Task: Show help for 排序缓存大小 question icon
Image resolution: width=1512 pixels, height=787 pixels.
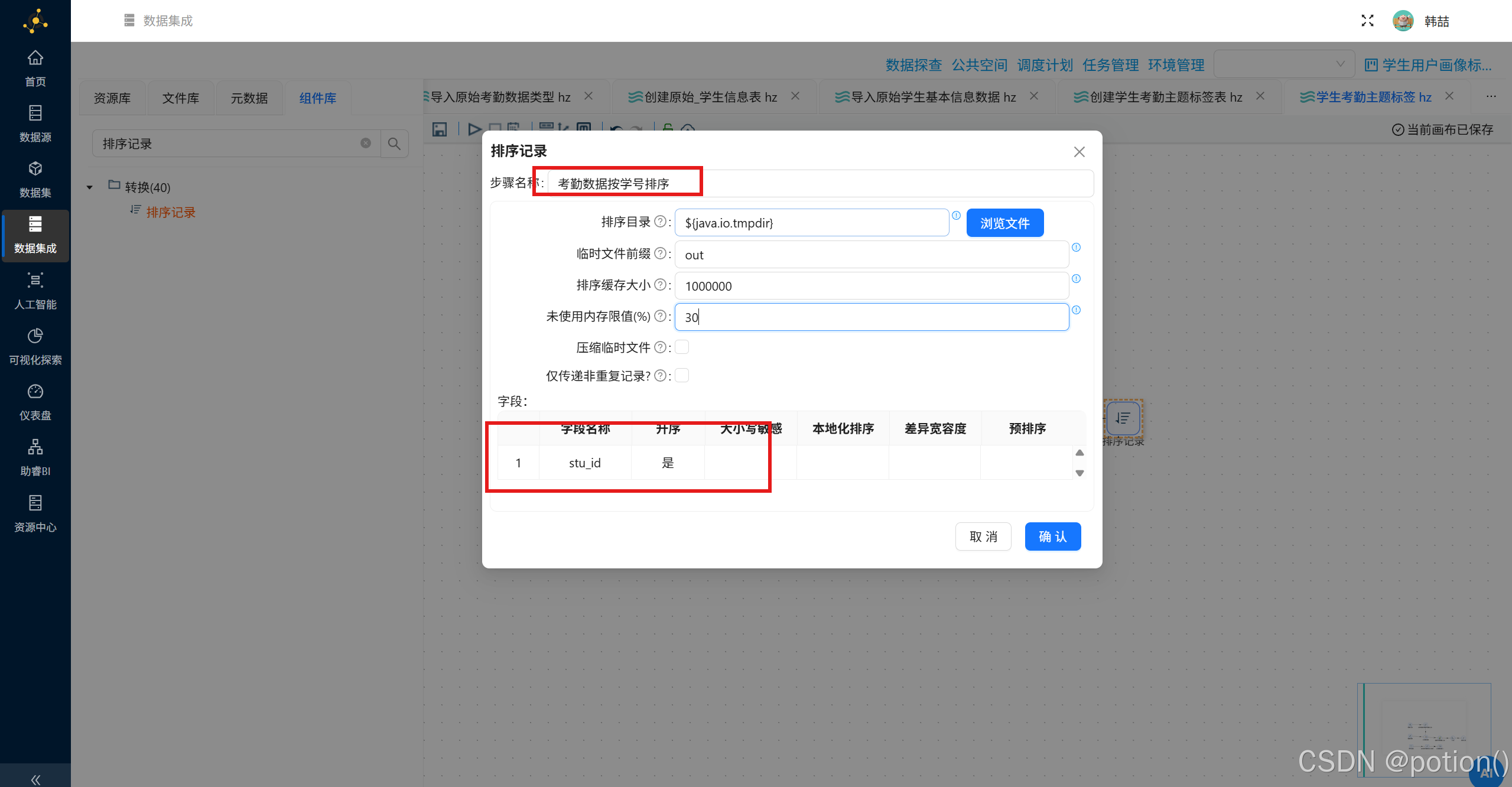Action: [661, 285]
